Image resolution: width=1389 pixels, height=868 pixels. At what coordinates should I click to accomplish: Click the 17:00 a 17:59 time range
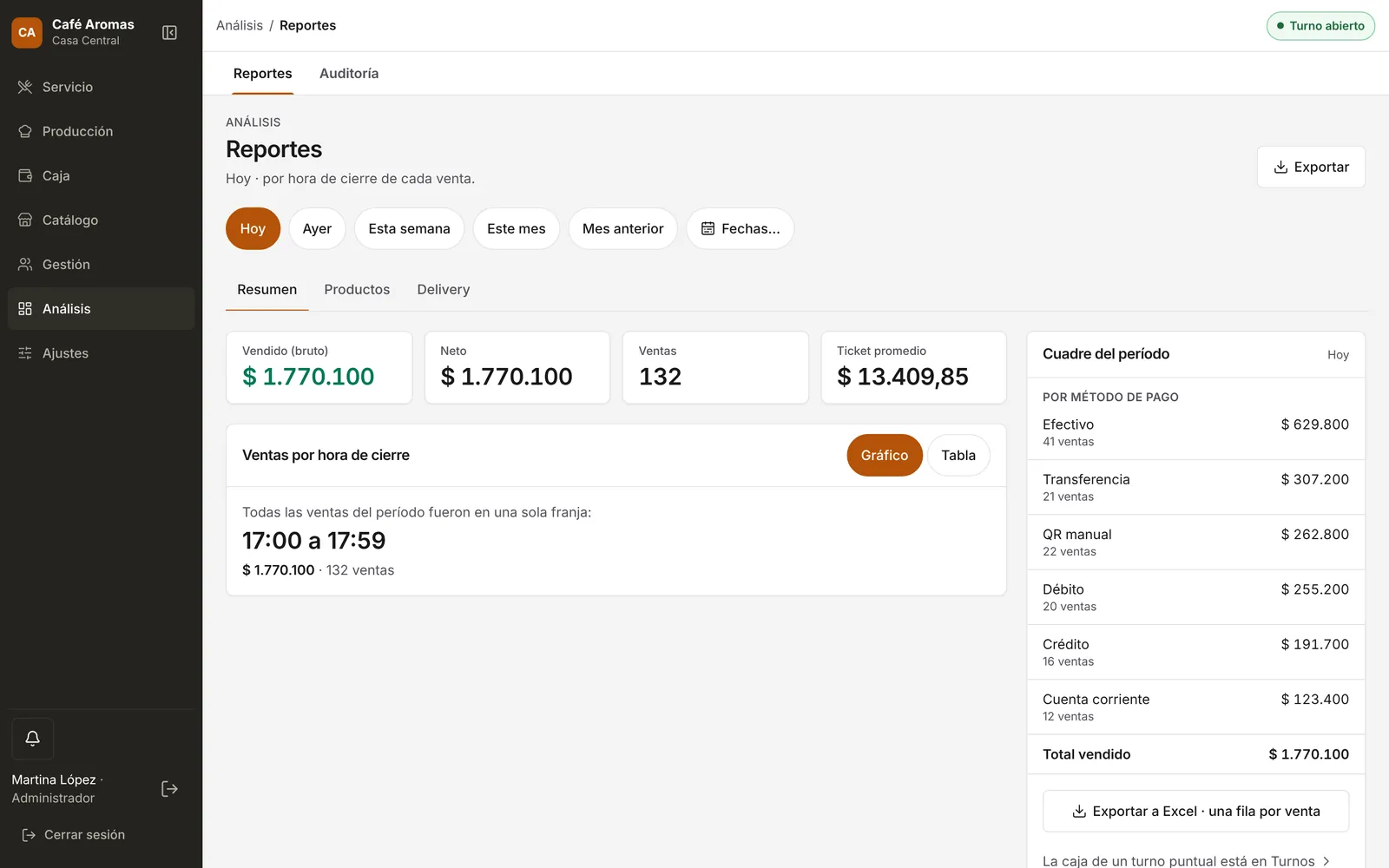tap(313, 541)
